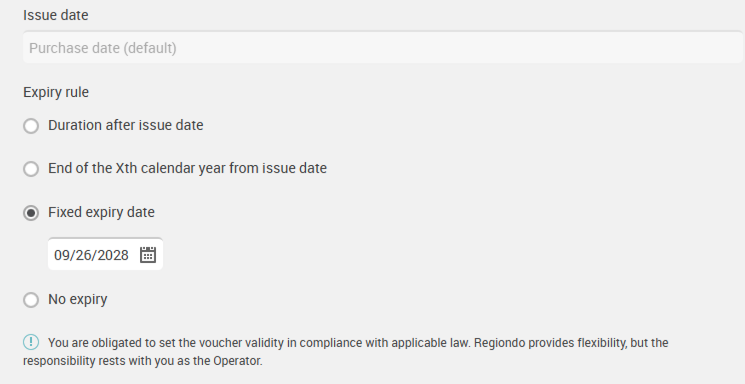
Task: Click the word "Operator" ending the notice
Action: tap(237, 361)
